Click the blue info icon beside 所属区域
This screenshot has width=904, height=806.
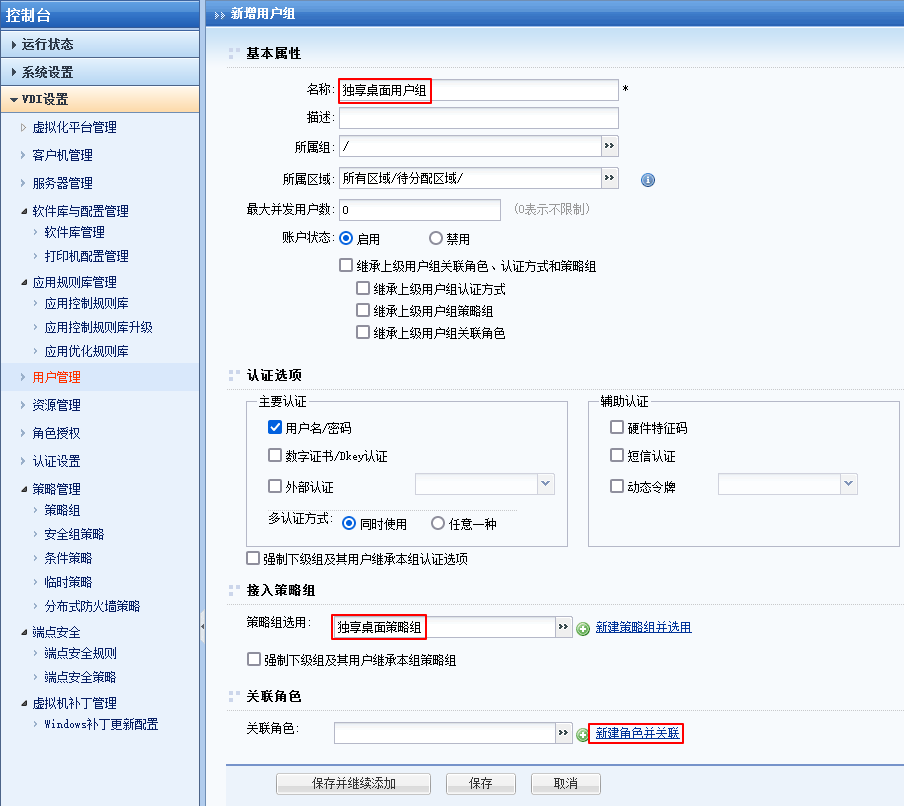point(647,180)
